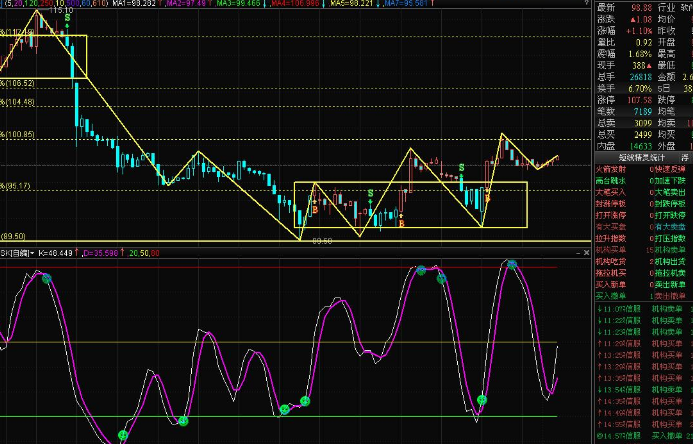
Task: Select the 加速下跌 alert entry
Action: click(x=670, y=181)
